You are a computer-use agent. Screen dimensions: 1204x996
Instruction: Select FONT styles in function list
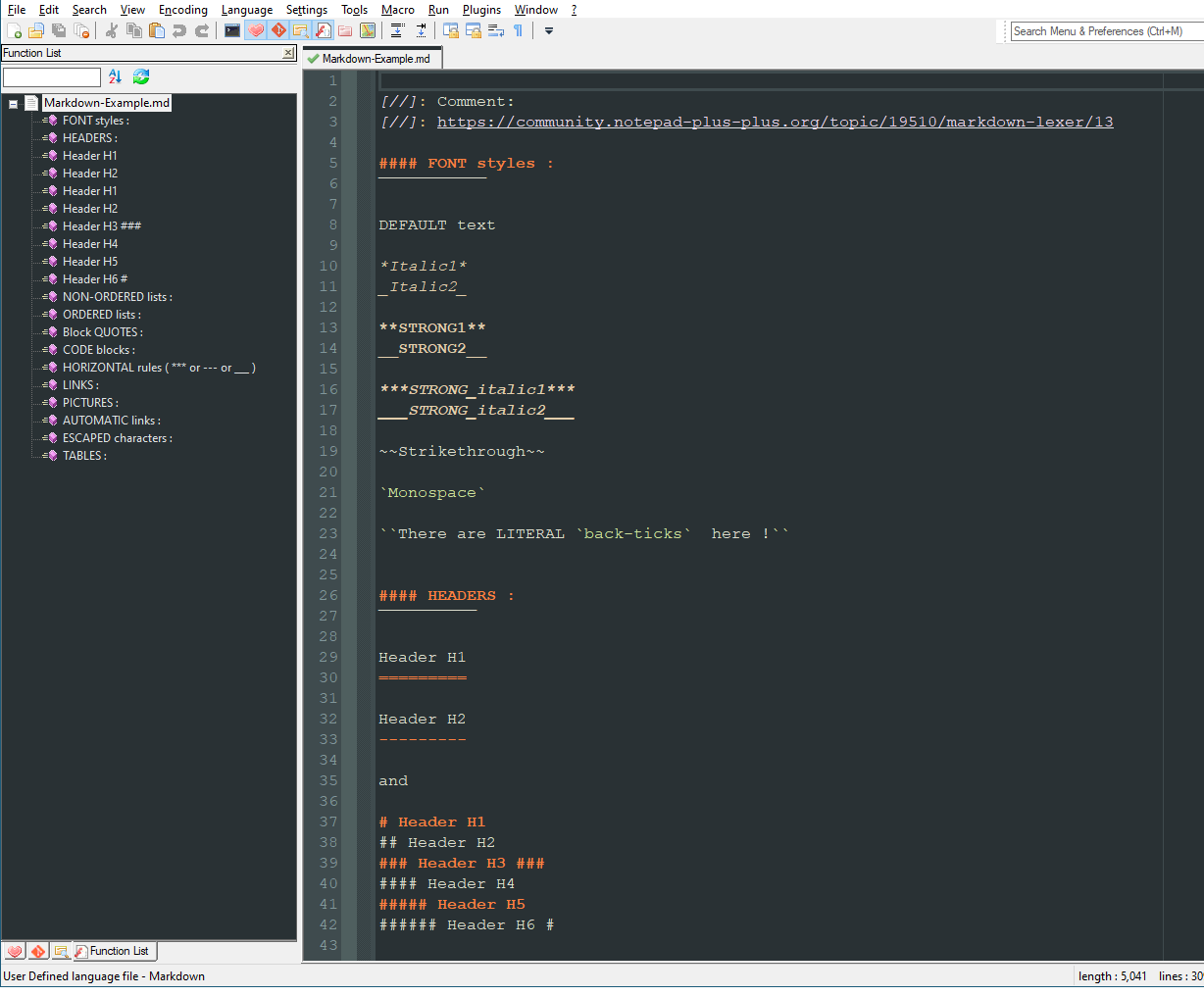click(95, 121)
